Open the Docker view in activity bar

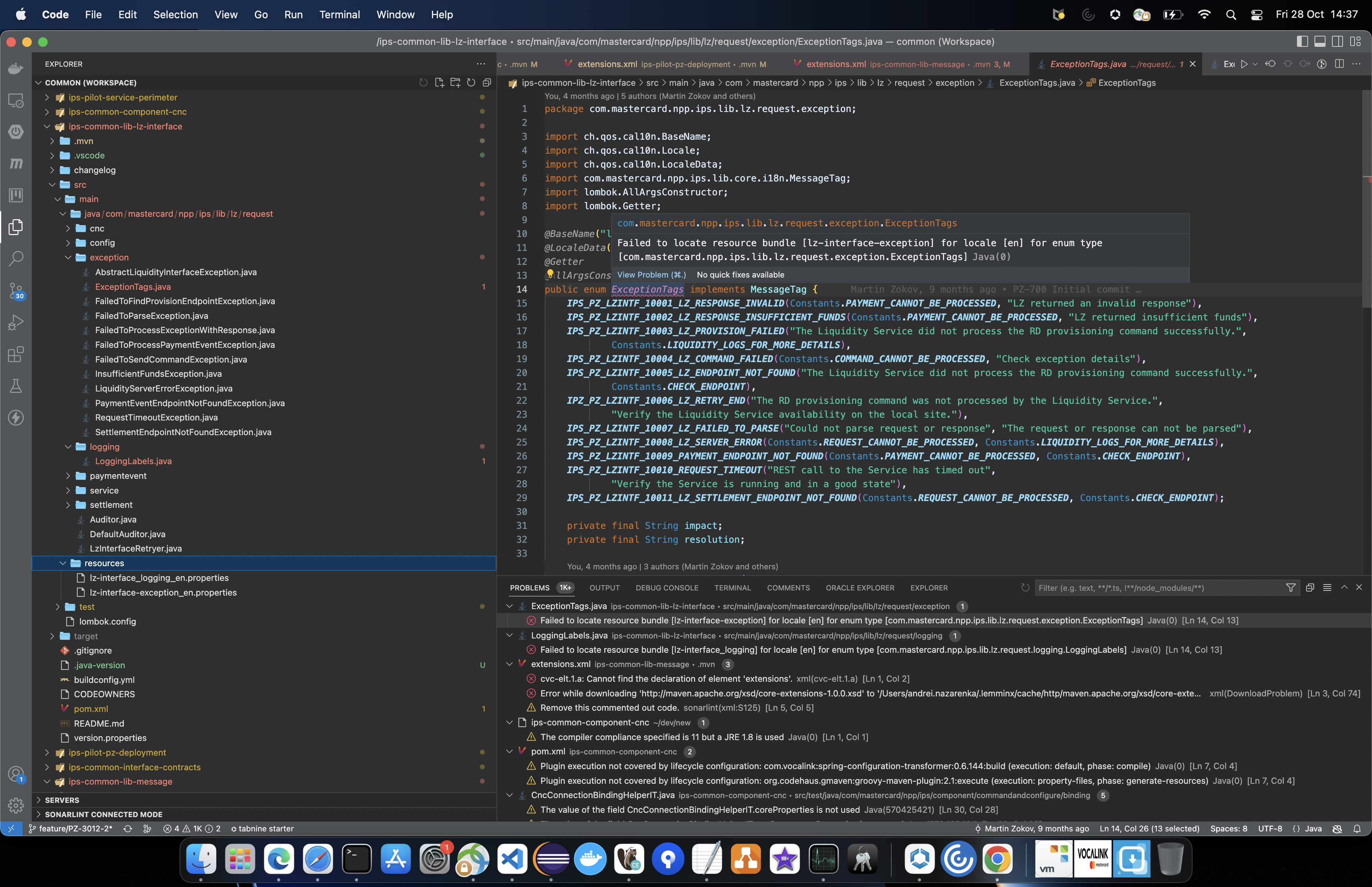[x=15, y=69]
